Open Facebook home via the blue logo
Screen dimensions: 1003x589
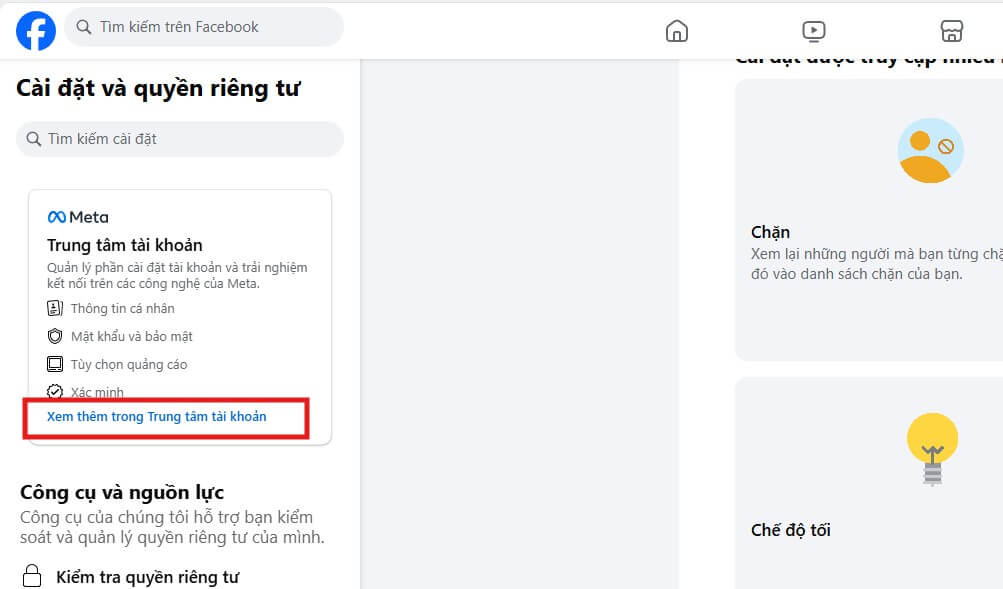click(35, 30)
